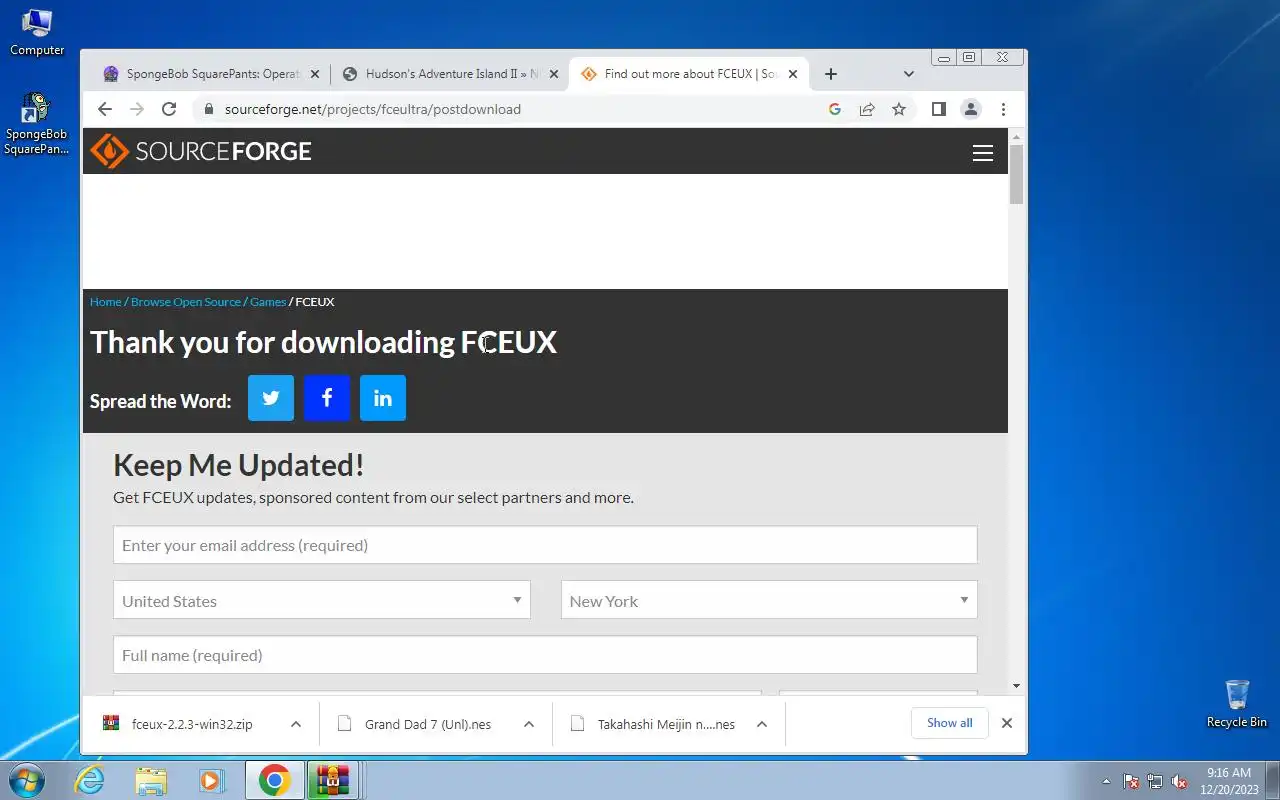Screen dimensions: 1280x800
Task: Open Takahashi Meijin .nes download
Action: coord(665,724)
